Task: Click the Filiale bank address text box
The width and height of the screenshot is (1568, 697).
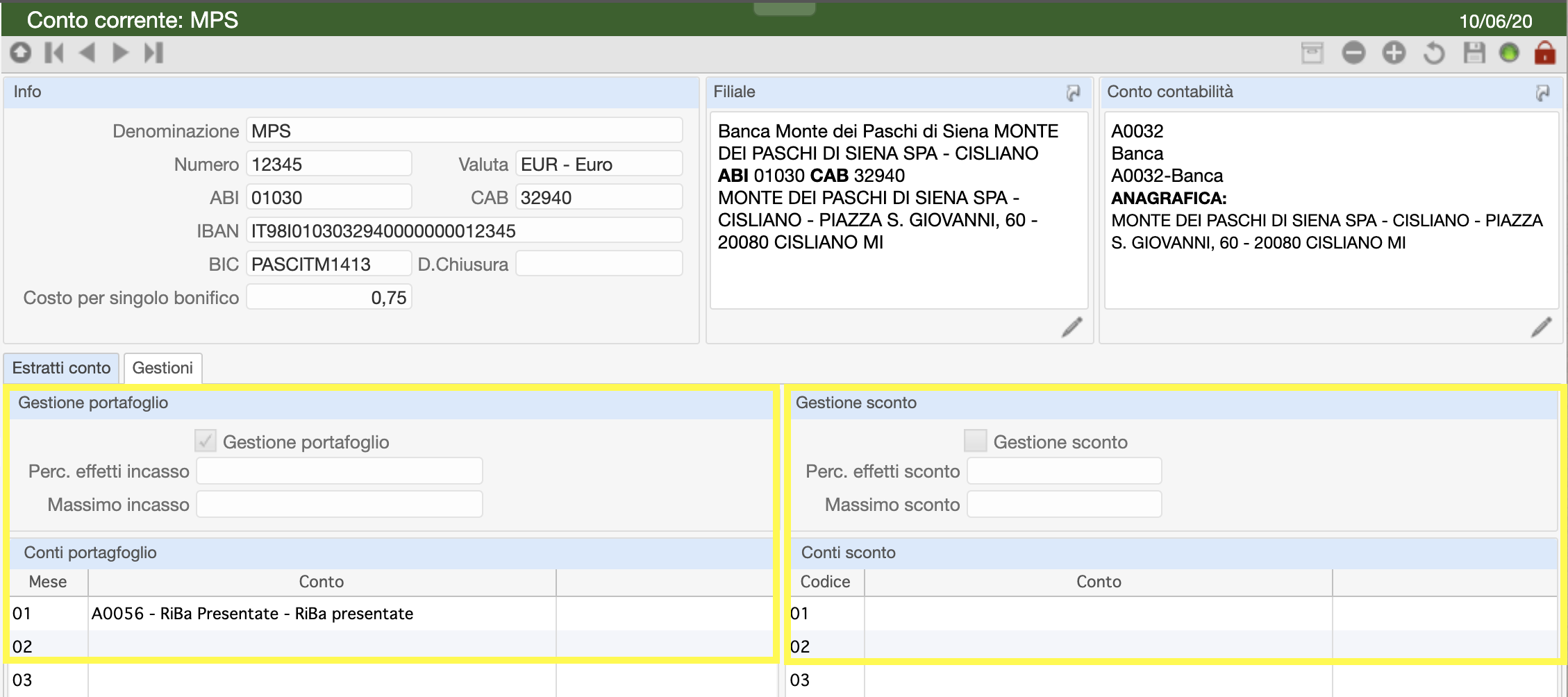Action: coord(899,211)
